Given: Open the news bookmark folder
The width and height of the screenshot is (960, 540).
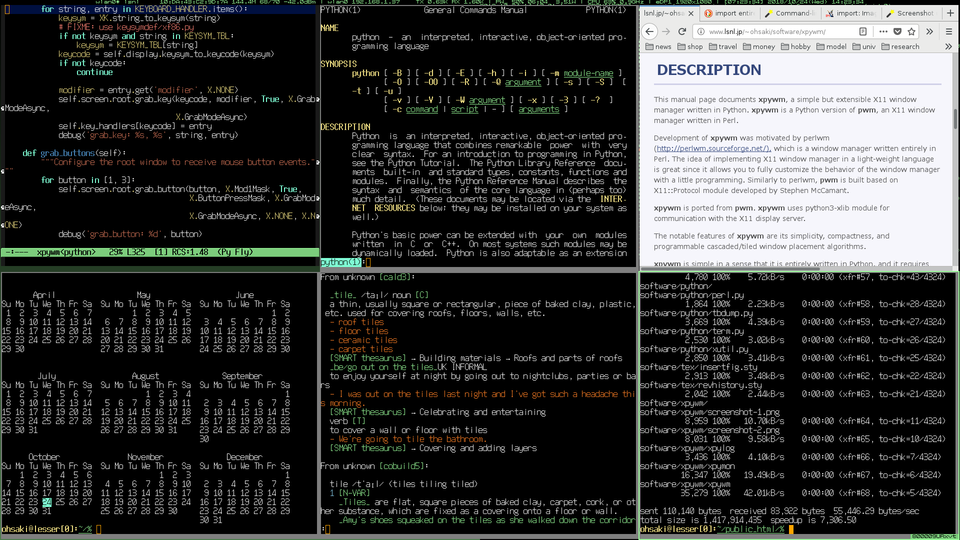Looking at the screenshot, I should [658, 47].
